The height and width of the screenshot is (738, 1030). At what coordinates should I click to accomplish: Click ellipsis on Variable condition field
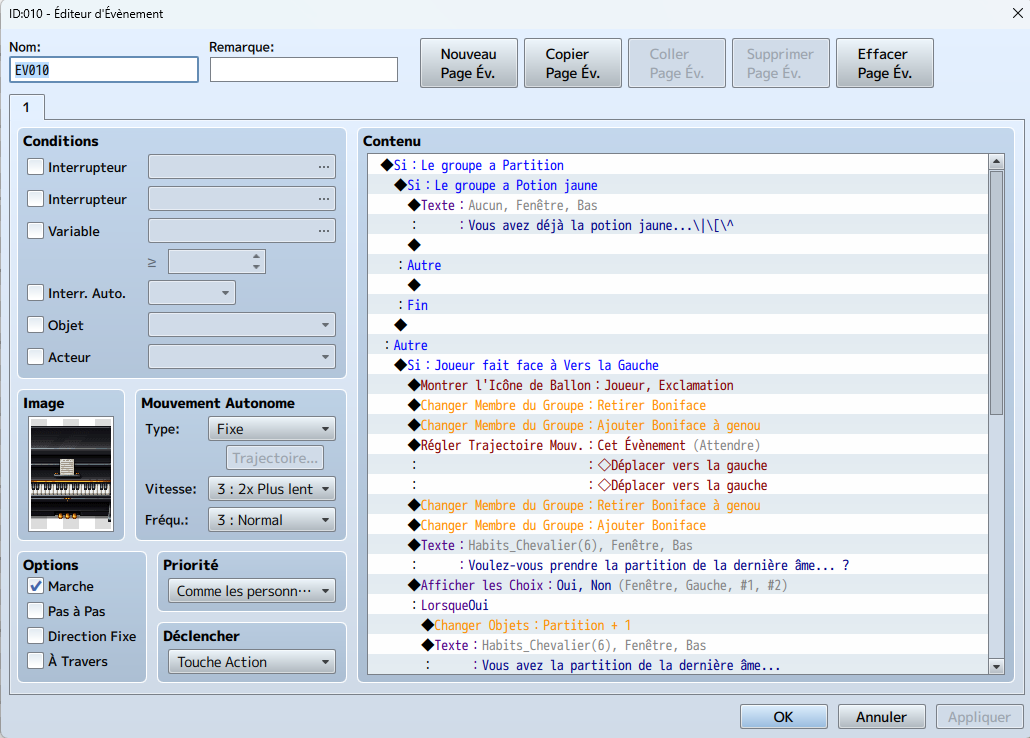pos(323,231)
